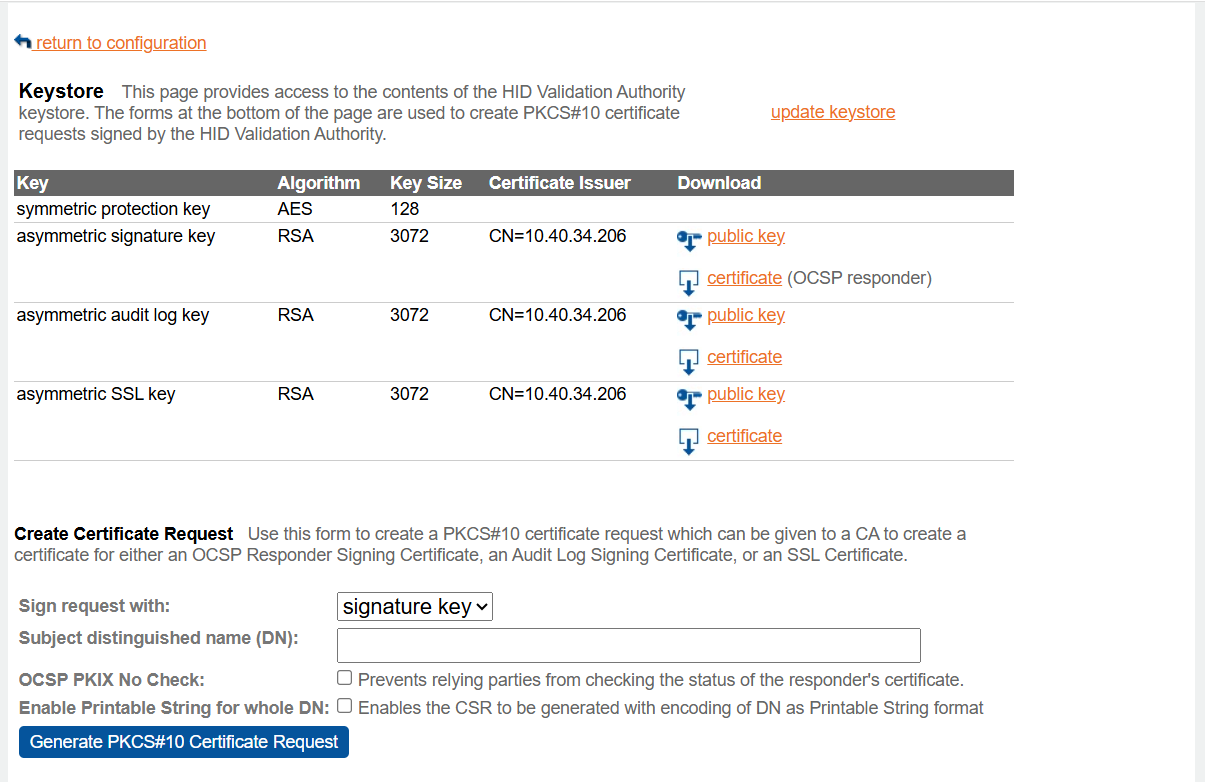Click the signature key public key download icon

pyautogui.click(x=688, y=240)
